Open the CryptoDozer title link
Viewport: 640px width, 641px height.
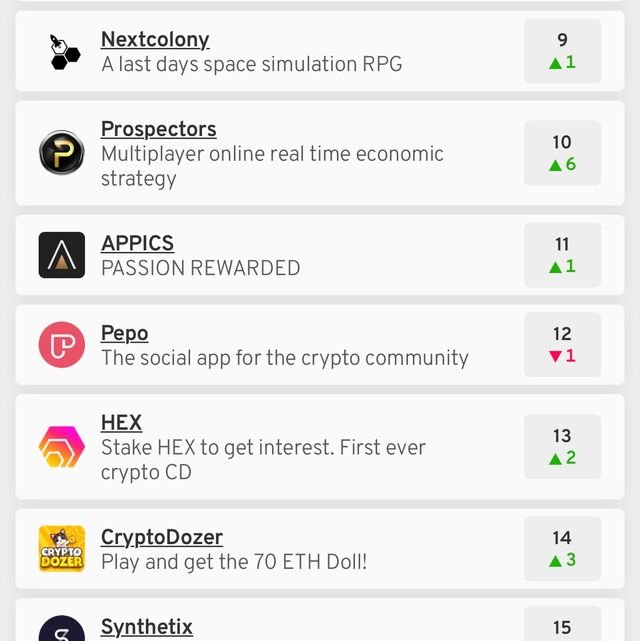coord(162,537)
